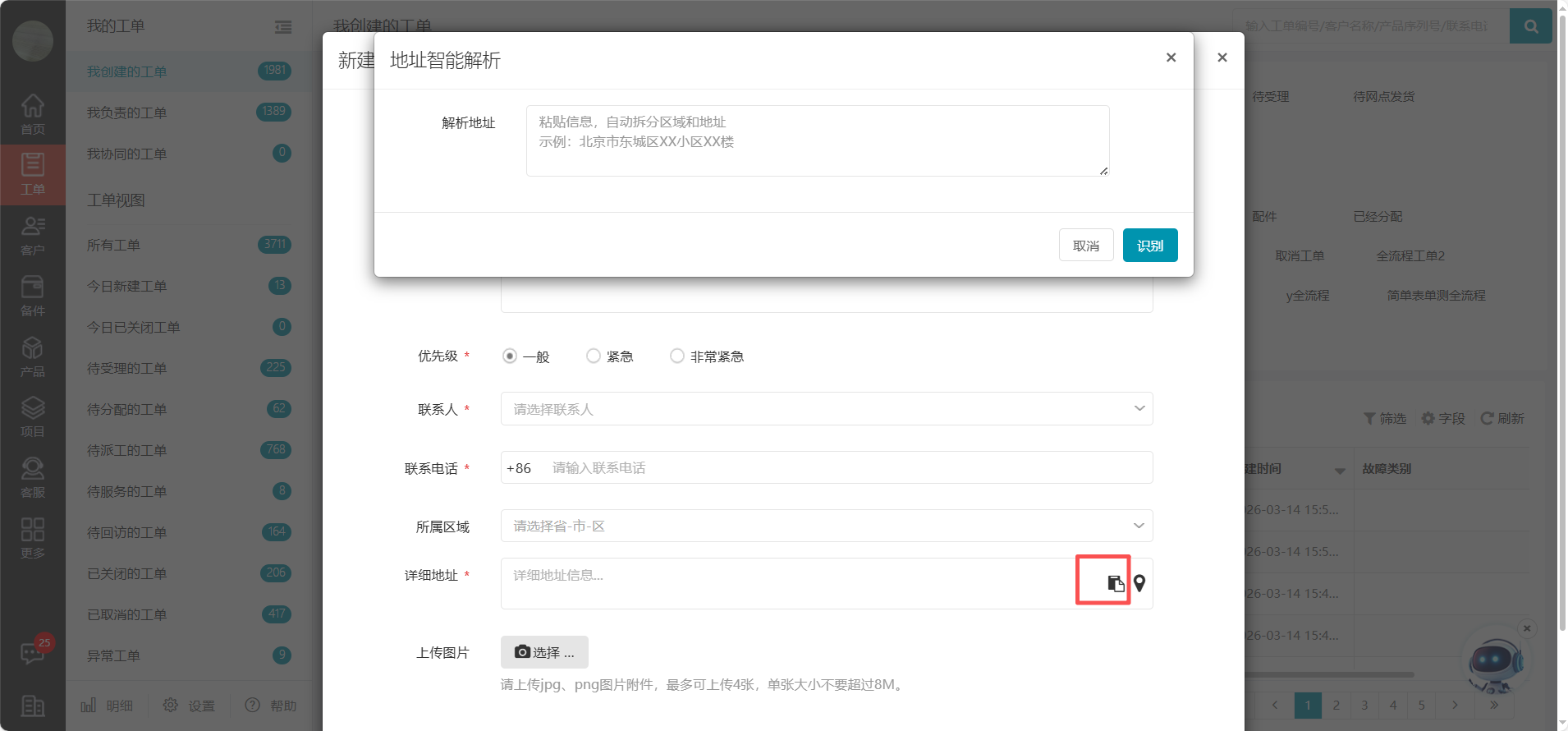Click the address paste-parse icon
The height and width of the screenshot is (731, 1568).
point(1115,583)
